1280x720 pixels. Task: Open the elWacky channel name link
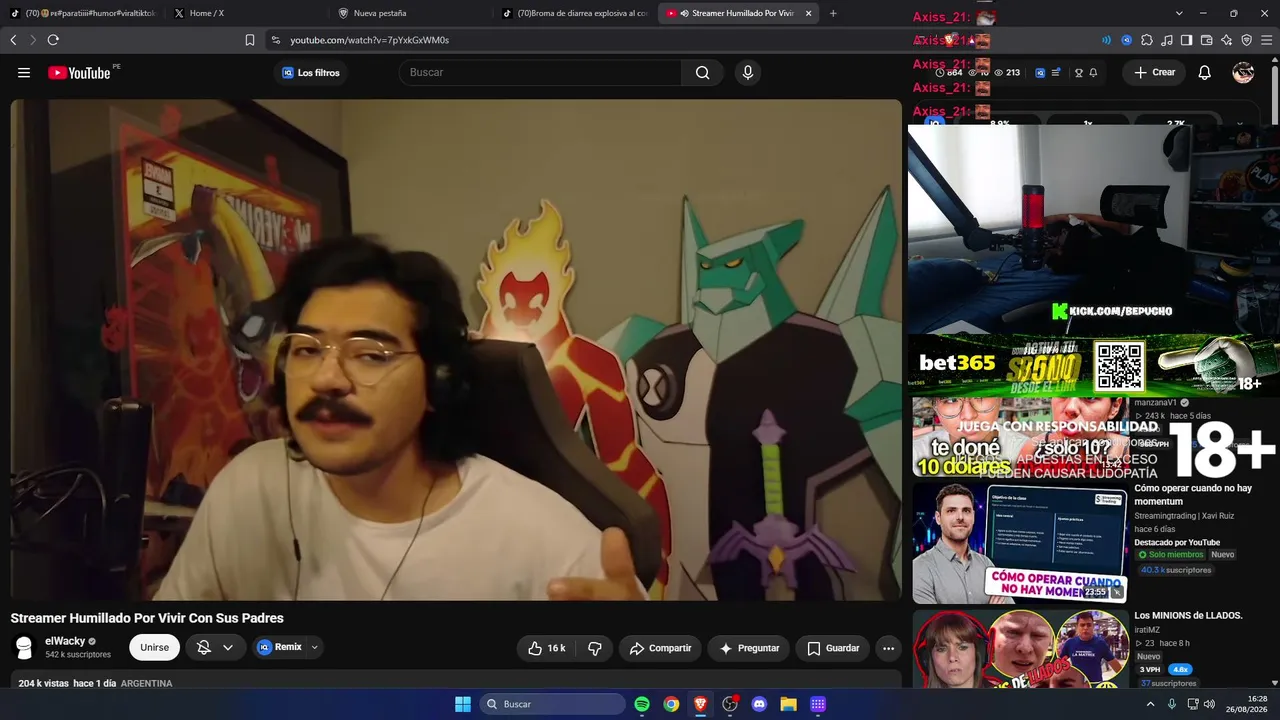65,641
